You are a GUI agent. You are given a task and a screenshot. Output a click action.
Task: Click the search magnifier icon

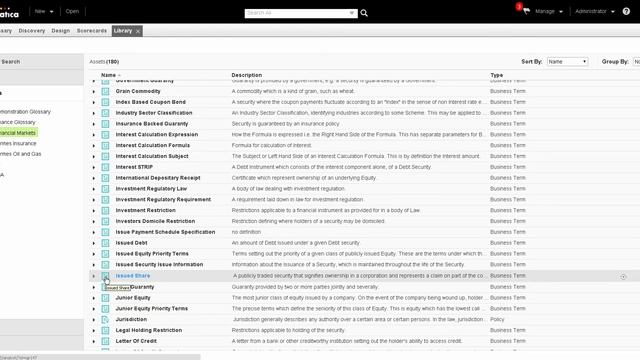click(x=364, y=13)
